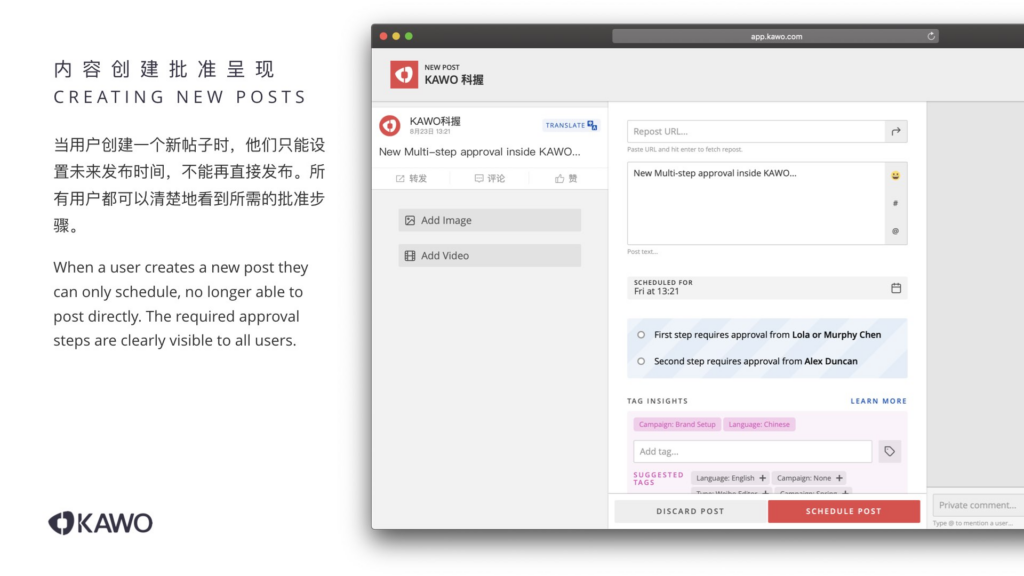The image size is (1024, 576).
Task: Focus the Repost URL input field
Action: click(756, 132)
